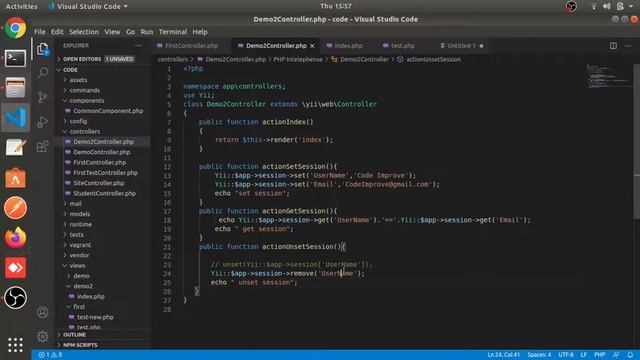The image size is (640, 360).
Task: Click Activities in top bar
Action: (21, 6)
